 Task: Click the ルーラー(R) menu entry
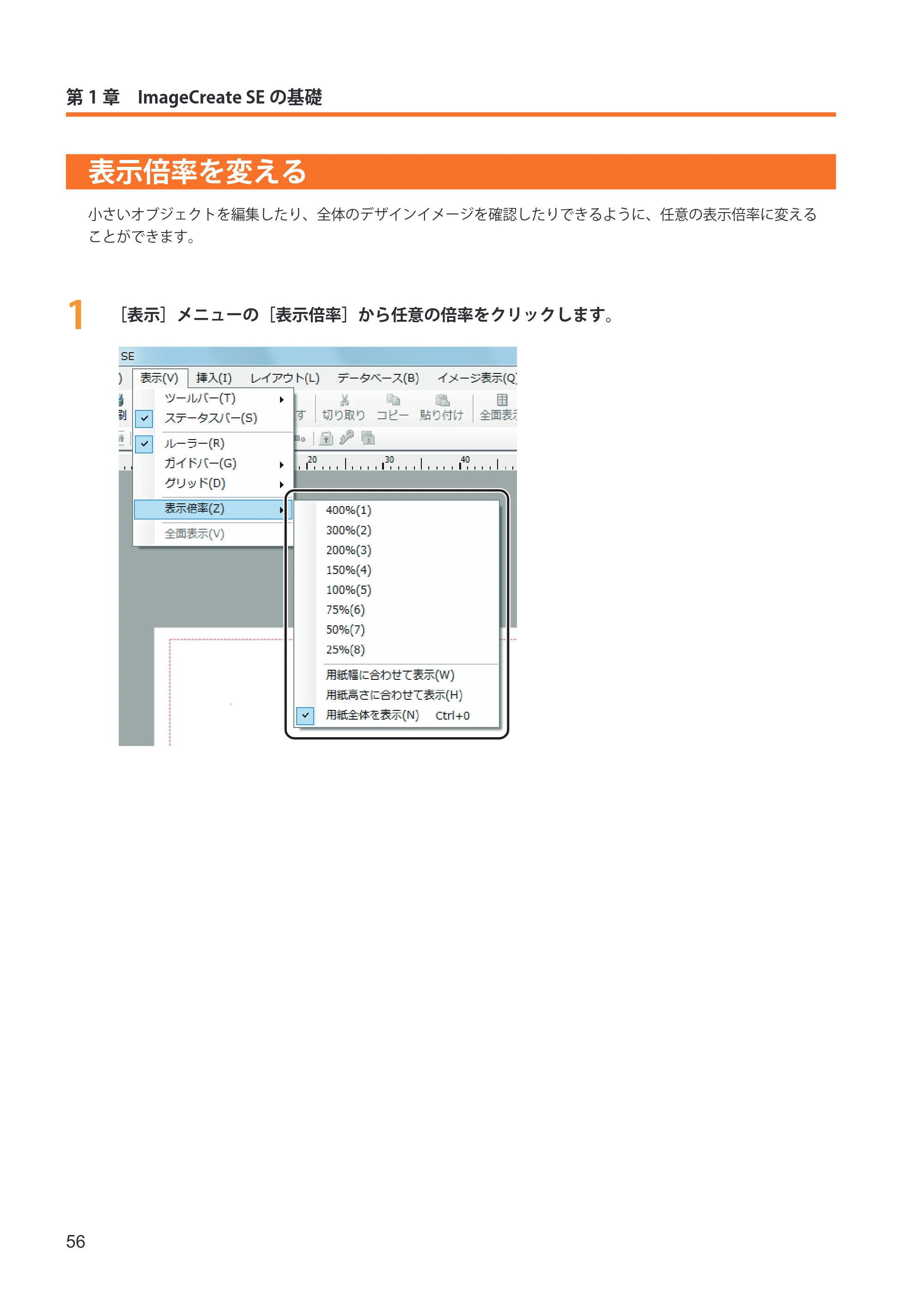(213, 444)
